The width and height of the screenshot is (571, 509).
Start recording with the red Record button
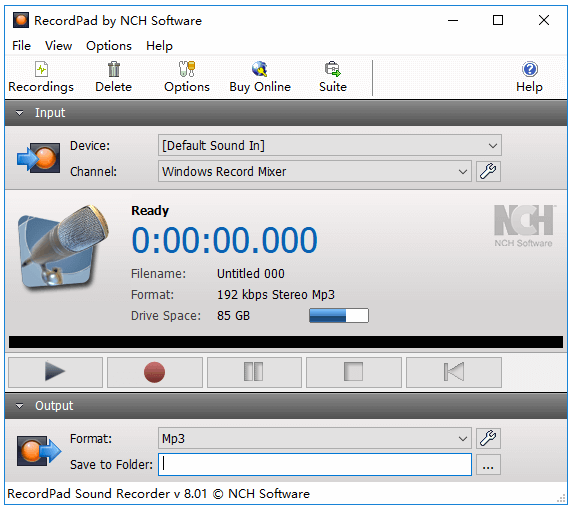point(155,372)
